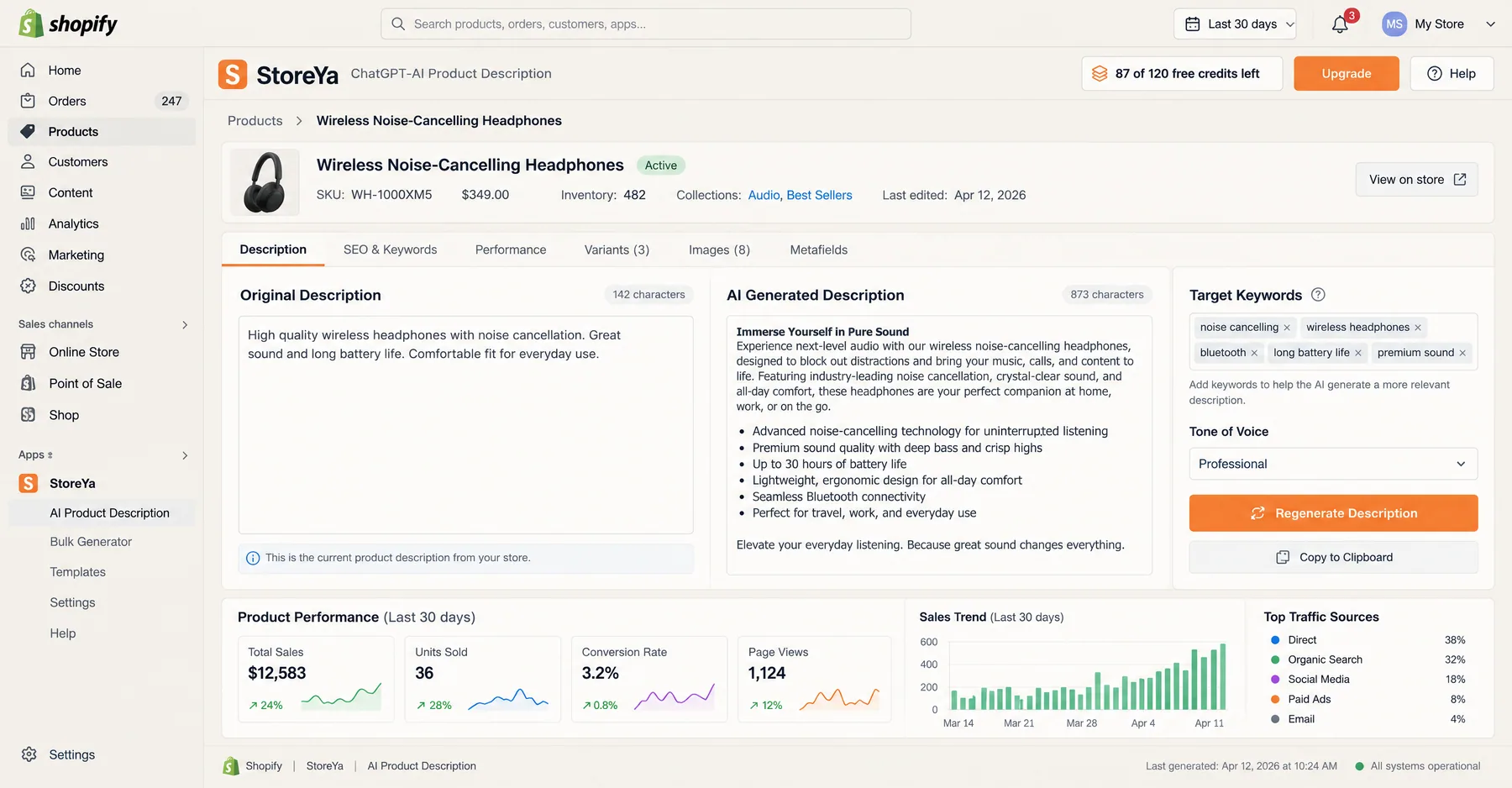Click Copy to Clipboard

point(1333,557)
